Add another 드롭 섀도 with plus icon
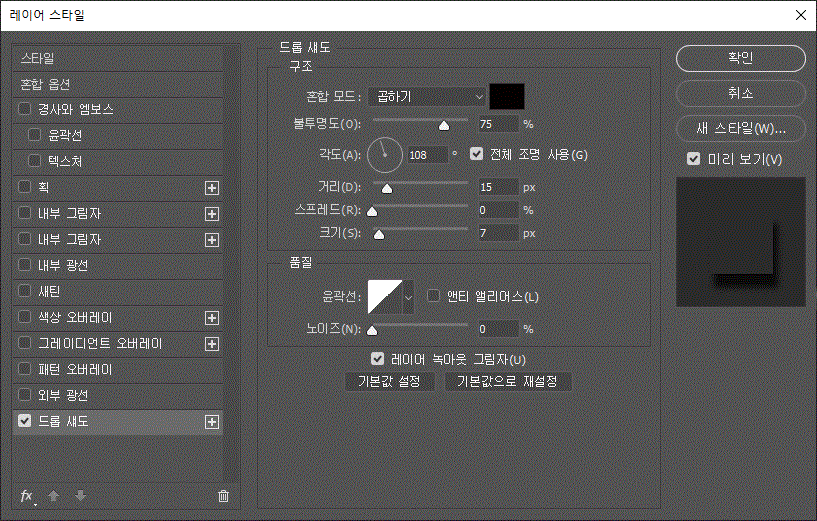 click(212, 422)
